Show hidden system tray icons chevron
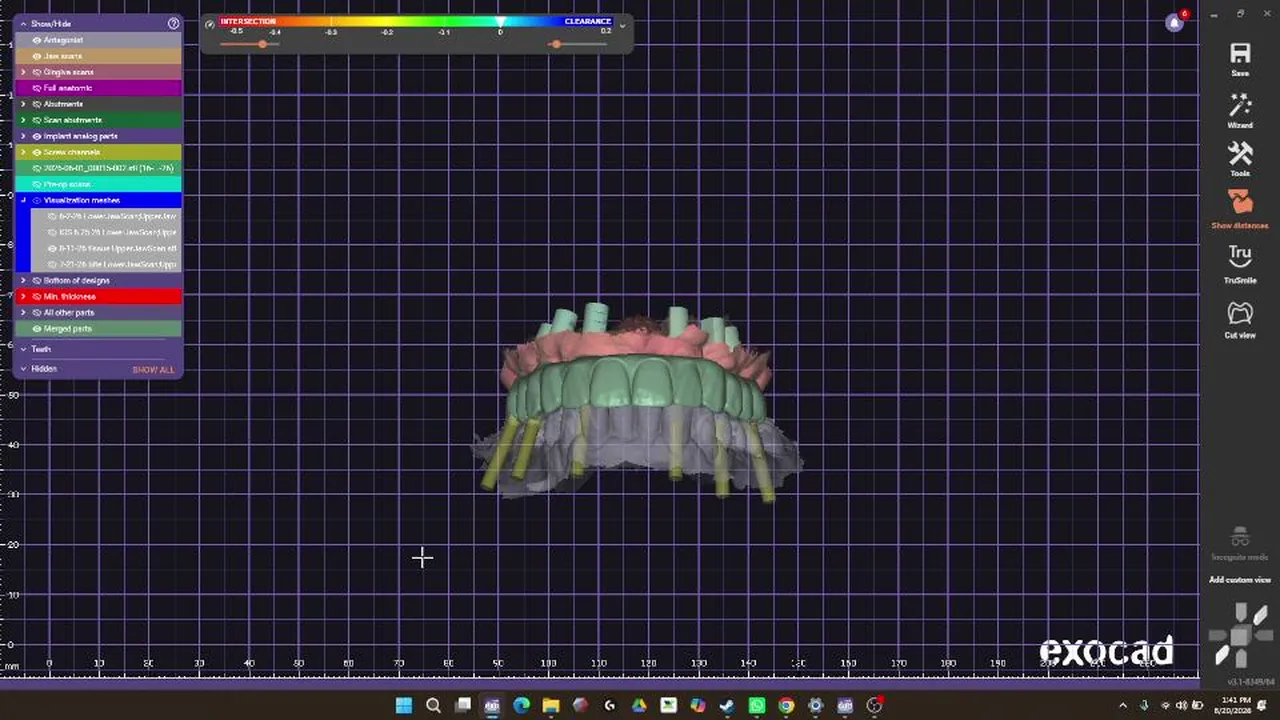Image resolution: width=1280 pixels, height=720 pixels. pos(1123,706)
